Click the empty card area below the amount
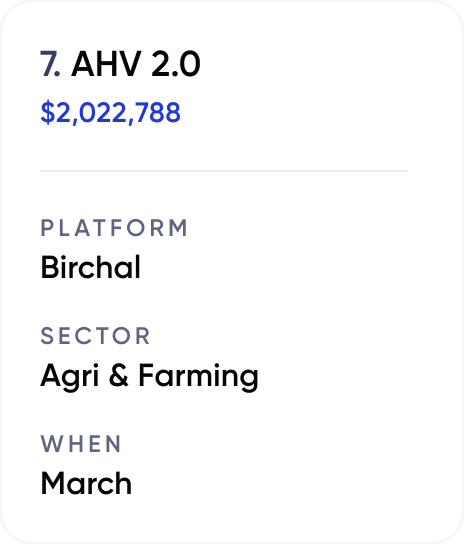464x544 pixels. tap(224, 147)
